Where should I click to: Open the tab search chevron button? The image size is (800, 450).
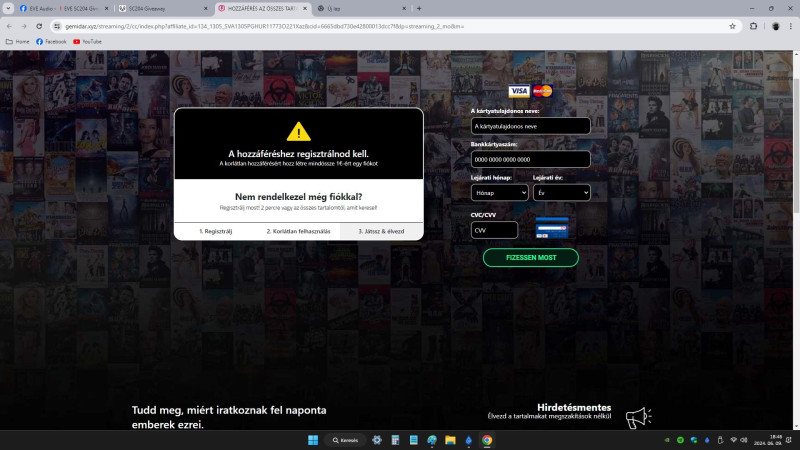coord(8,8)
